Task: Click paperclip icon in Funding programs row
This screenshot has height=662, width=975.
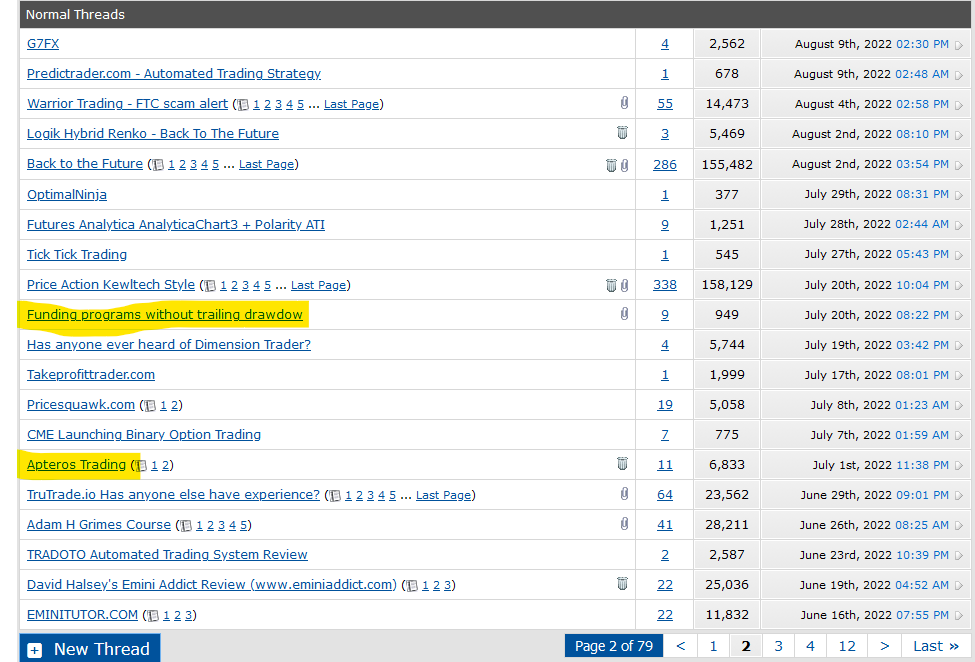Action: 624,314
